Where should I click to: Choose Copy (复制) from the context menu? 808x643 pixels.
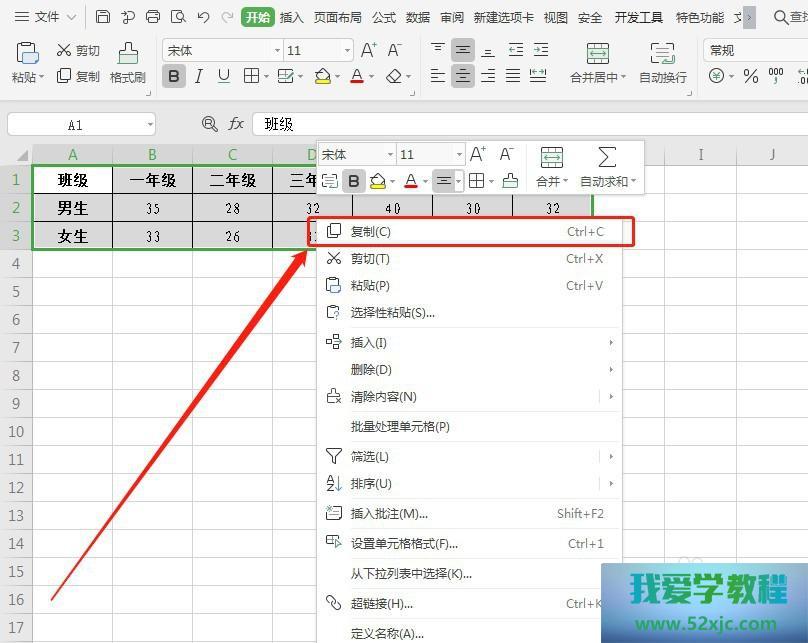[x=371, y=231]
